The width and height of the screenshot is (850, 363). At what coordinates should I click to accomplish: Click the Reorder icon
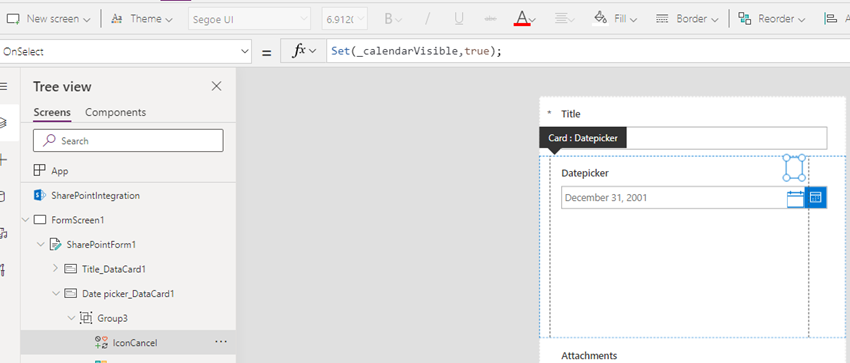point(745,19)
